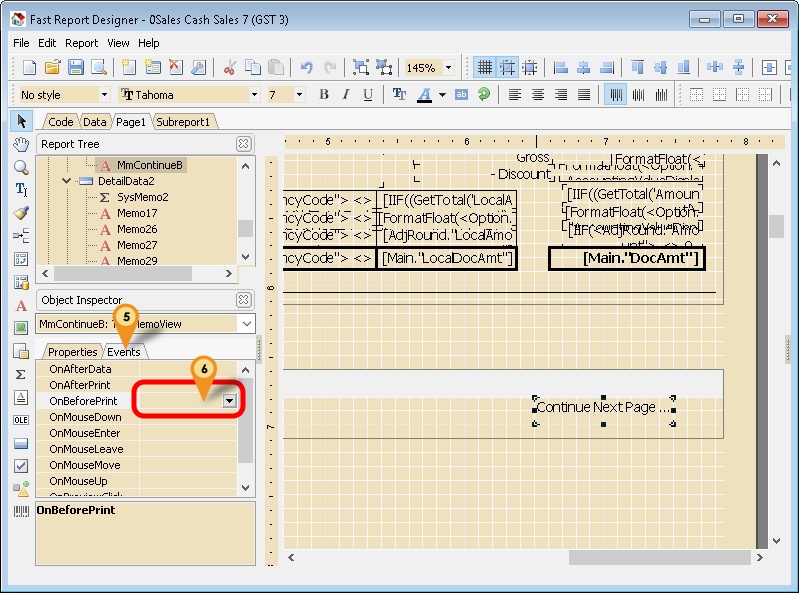The height and width of the screenshot is (593, 799).
Task: Switch to the Events tab
Action: [124, 352]
